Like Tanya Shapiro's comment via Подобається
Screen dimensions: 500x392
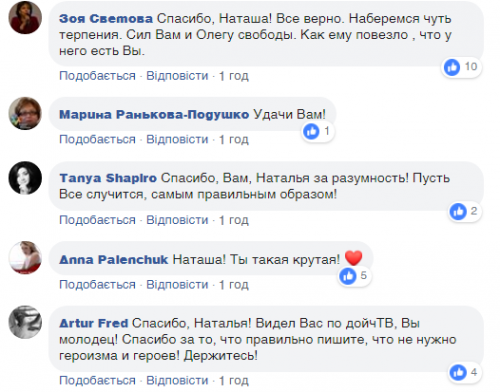click(97, 220)
